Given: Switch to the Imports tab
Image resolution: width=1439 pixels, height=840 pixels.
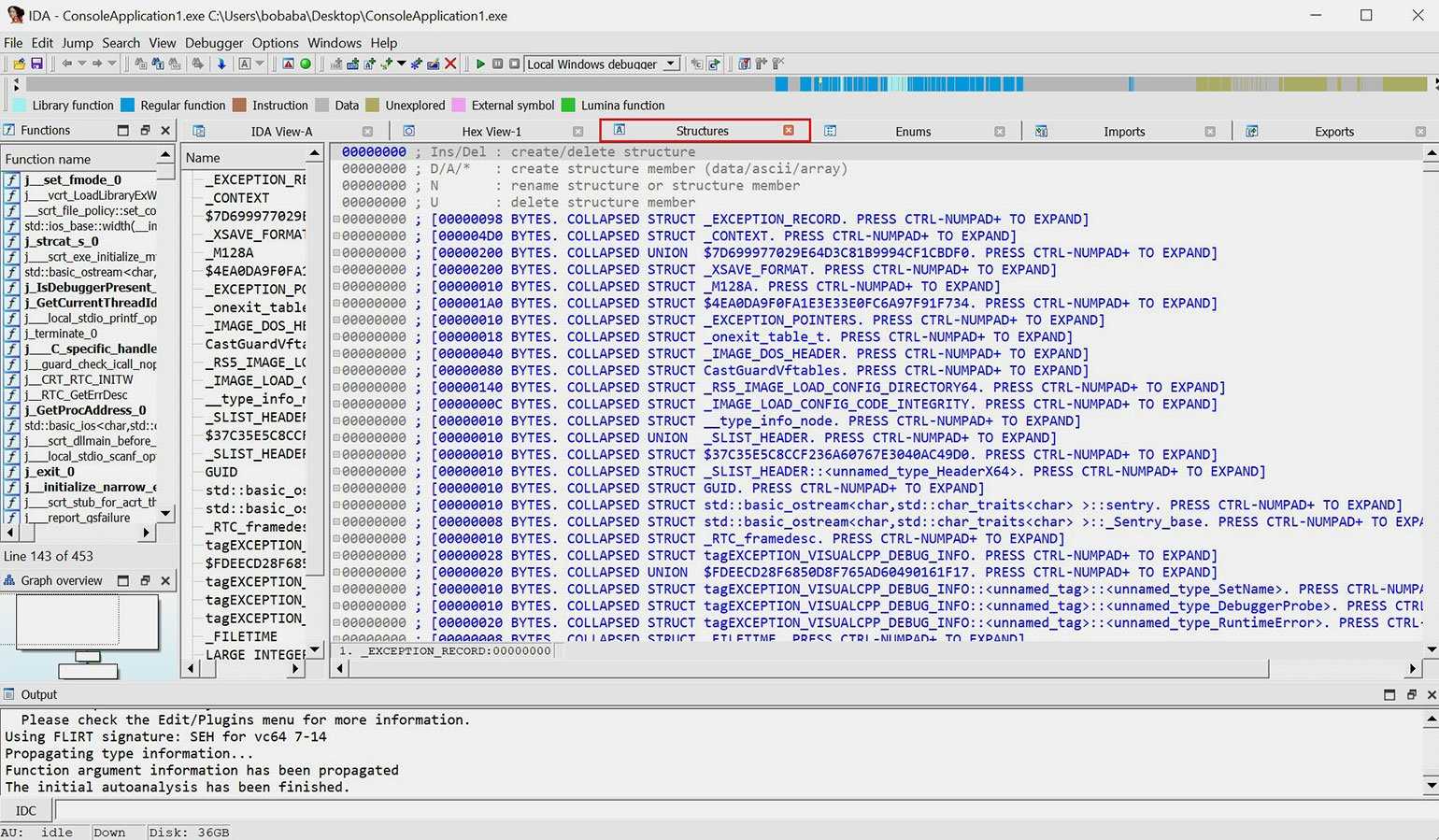Looking at the screenshot, I should click(x=1123, y=132).
